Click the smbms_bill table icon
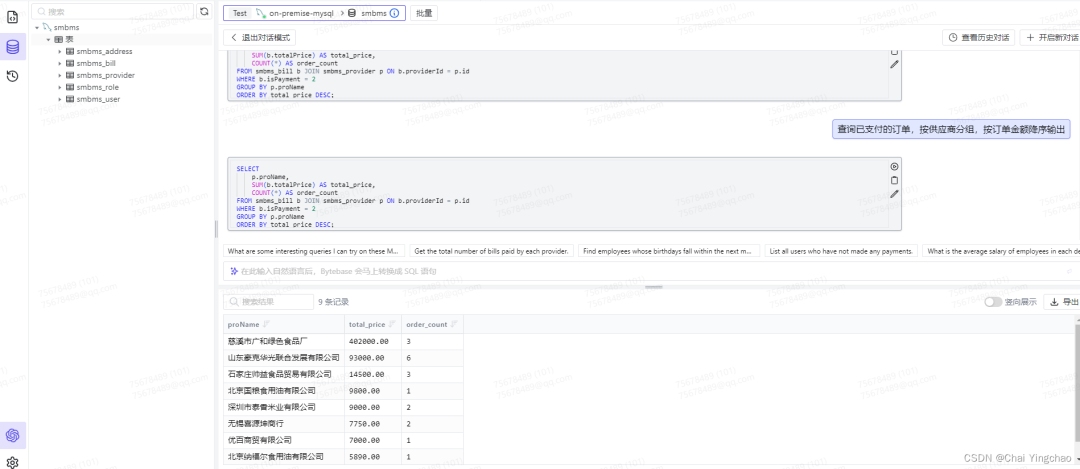Screen dimensions: 1080x469 [x=70, y=63]
